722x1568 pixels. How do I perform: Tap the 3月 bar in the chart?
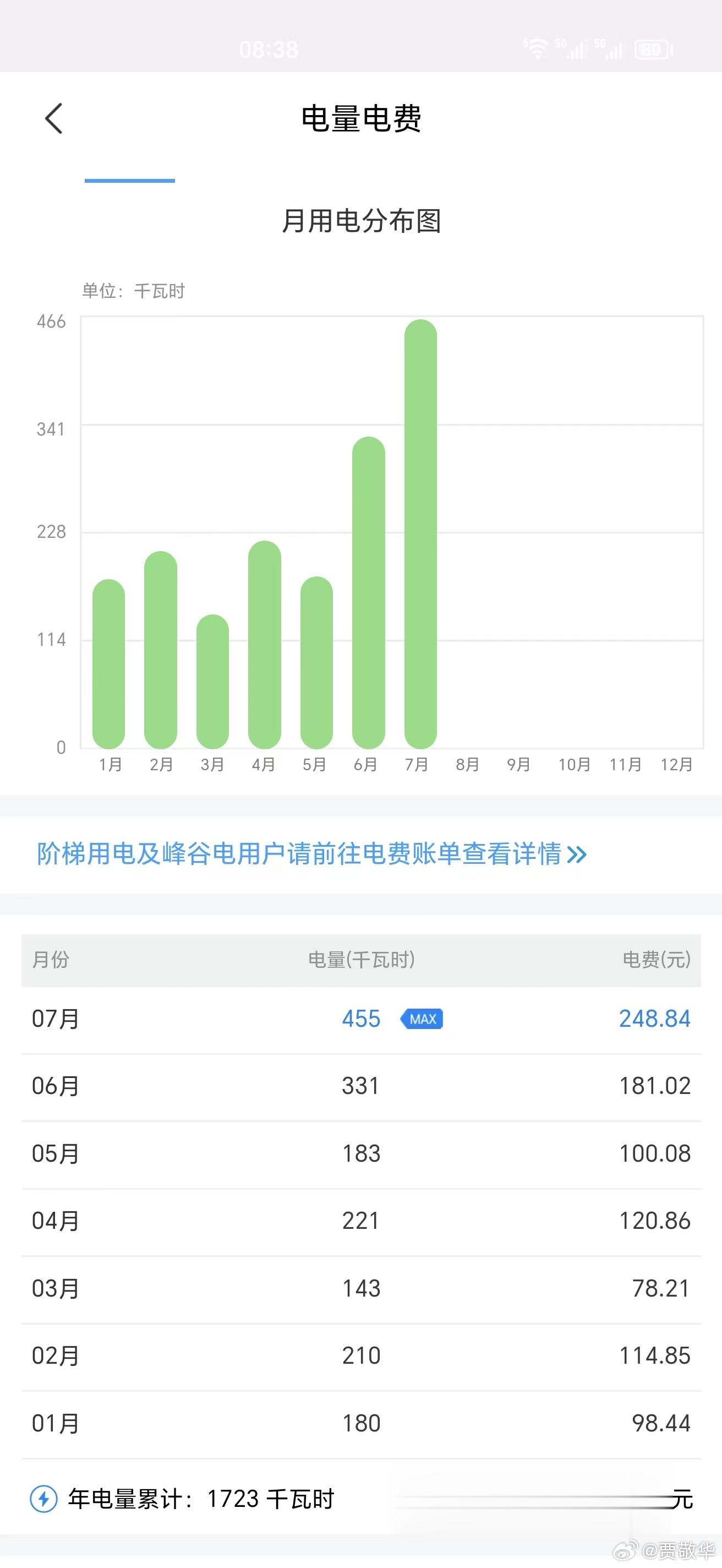point(213,681)
